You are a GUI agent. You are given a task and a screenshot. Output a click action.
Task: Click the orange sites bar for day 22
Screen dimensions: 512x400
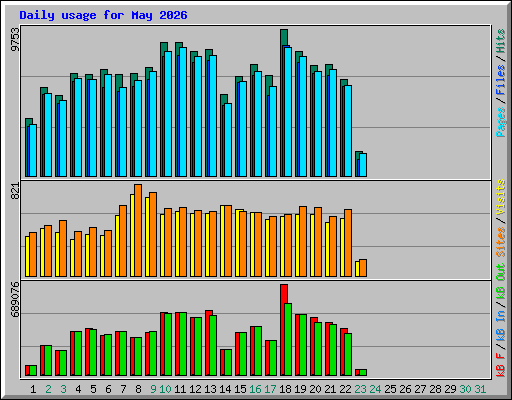tap(348, 243)
